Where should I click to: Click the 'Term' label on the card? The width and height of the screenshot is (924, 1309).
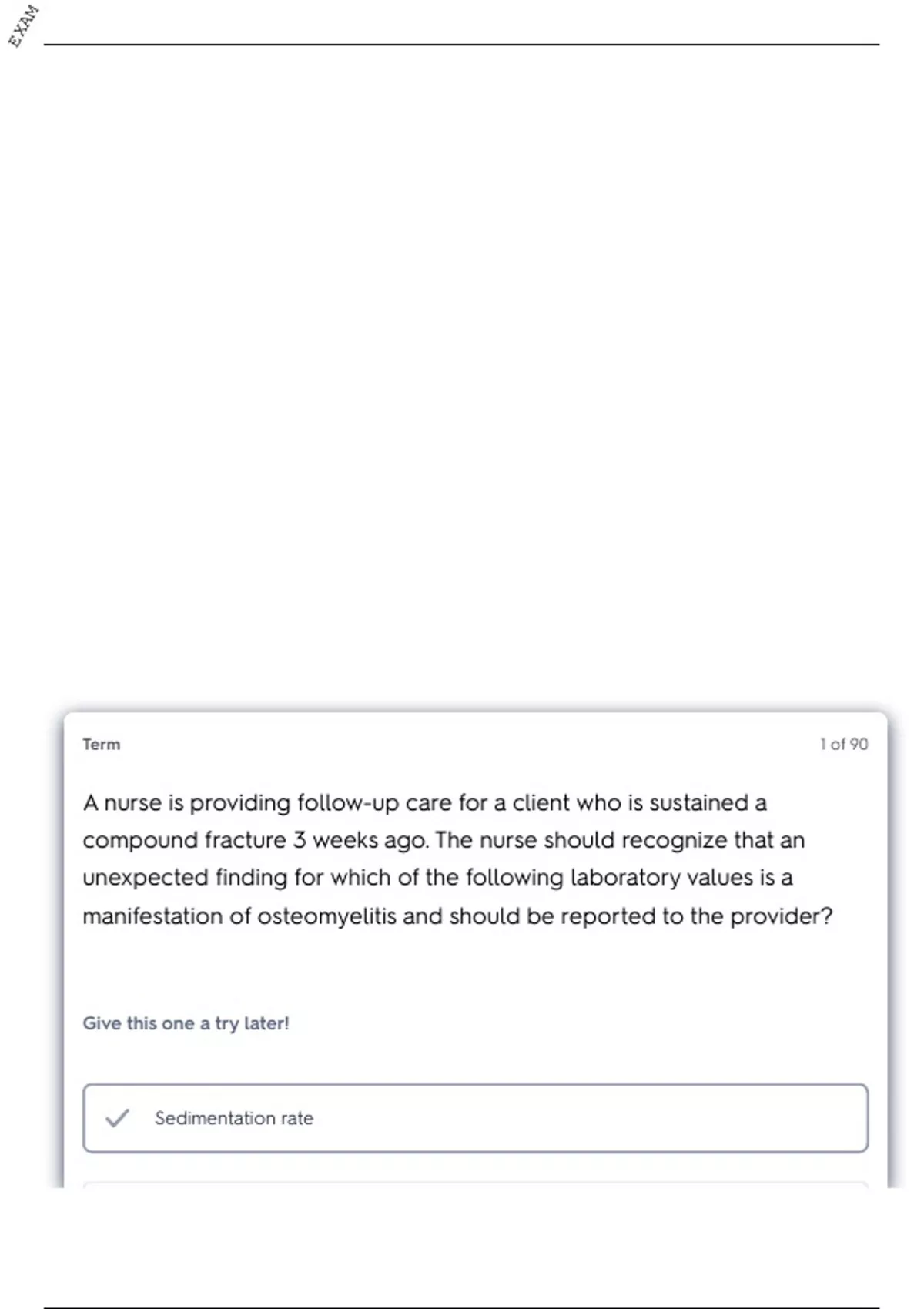pos(102,745)
